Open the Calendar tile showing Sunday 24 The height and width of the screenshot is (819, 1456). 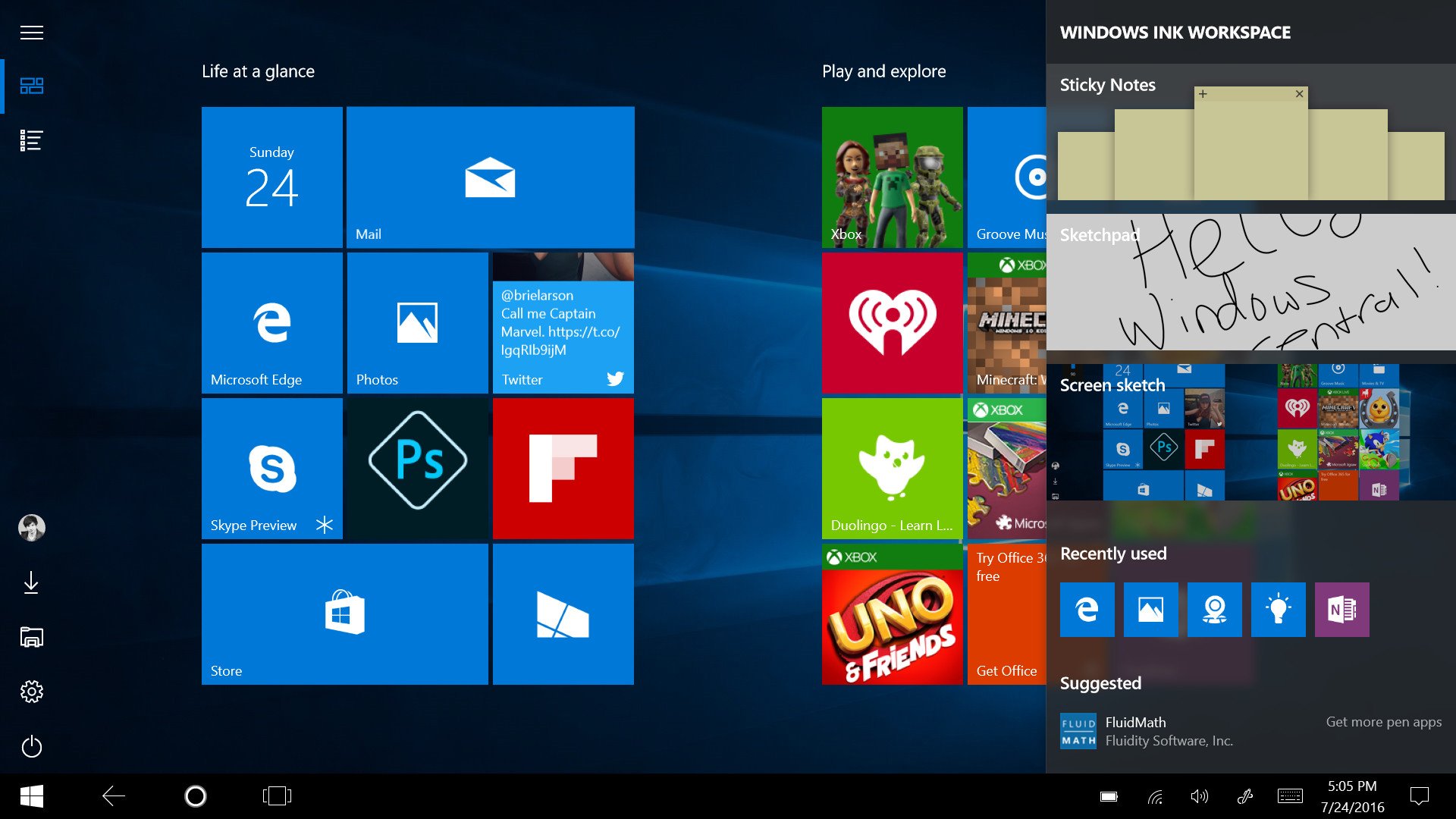click(272, 177)
